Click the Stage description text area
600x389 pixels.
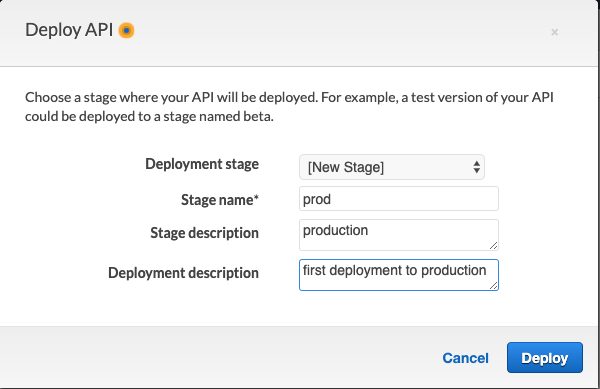pos(399,235)
